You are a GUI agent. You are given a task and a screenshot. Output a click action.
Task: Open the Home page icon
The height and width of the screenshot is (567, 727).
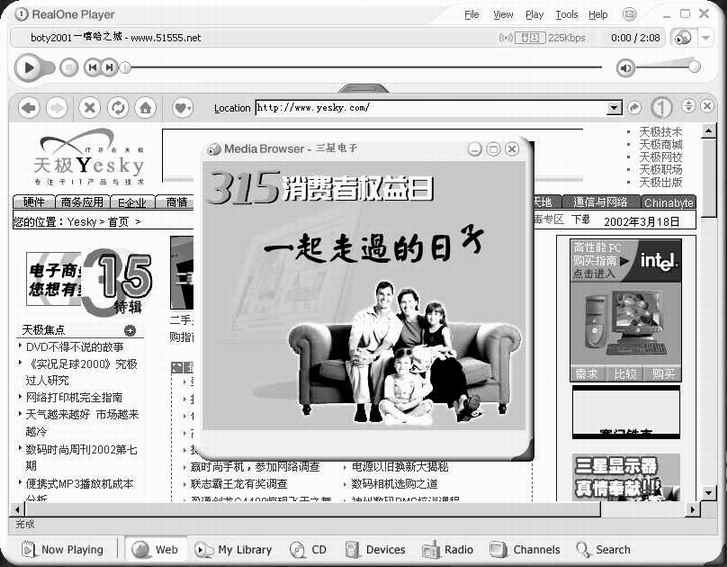[x=146, y=108]
